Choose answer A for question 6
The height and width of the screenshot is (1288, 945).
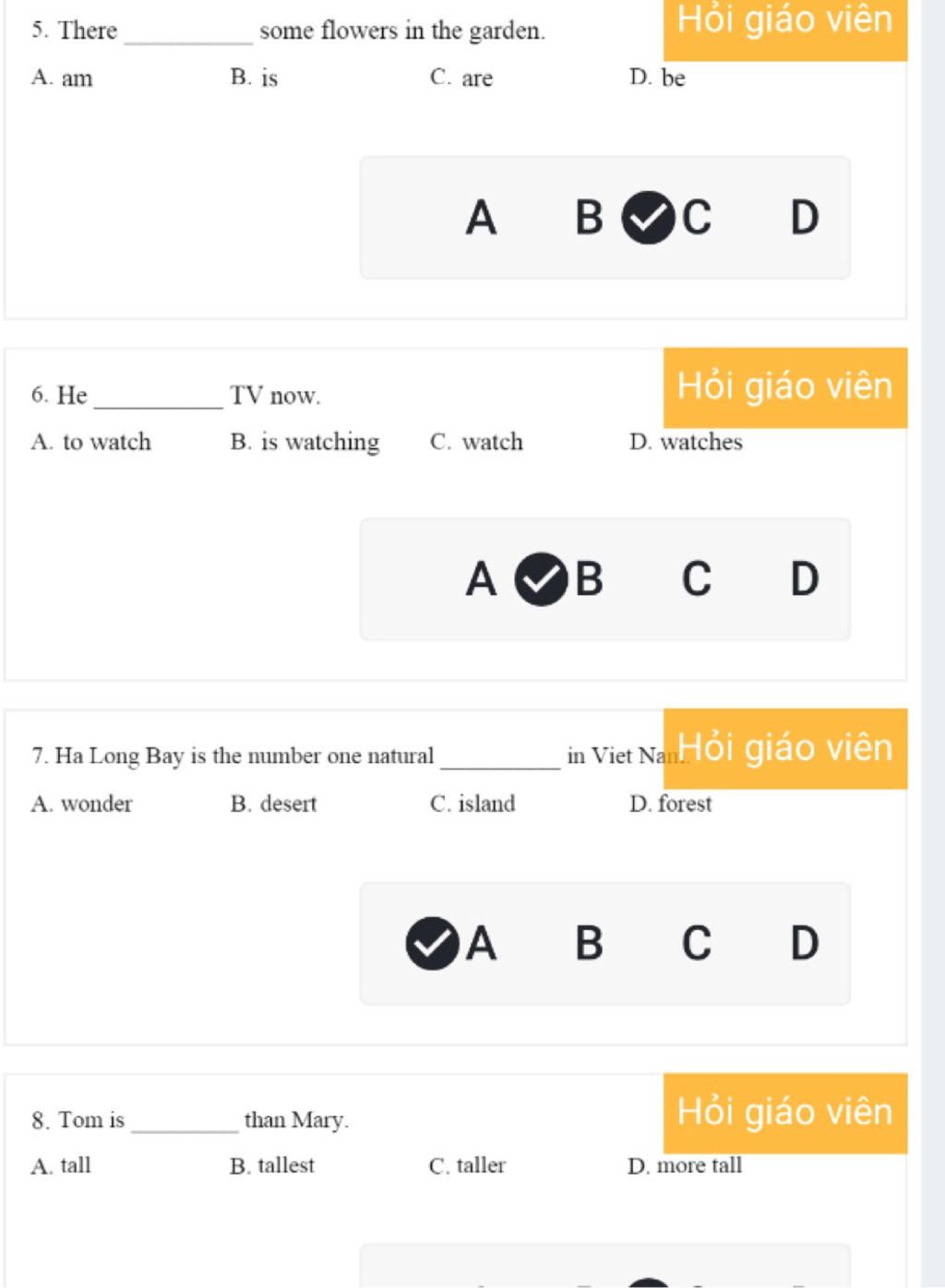481,579
